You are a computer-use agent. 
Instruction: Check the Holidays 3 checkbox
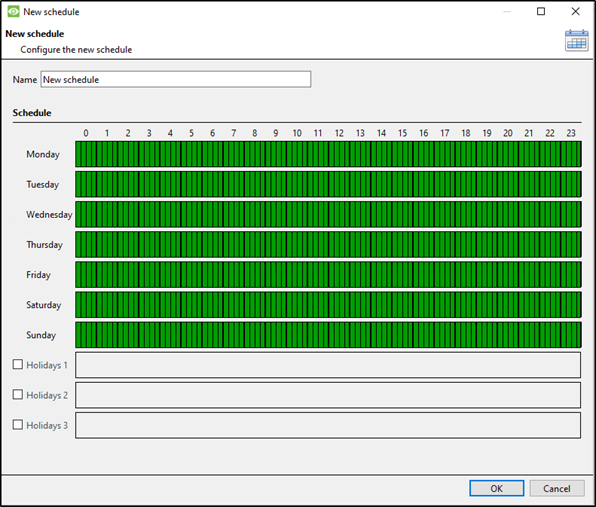click(x=18, y=425)
